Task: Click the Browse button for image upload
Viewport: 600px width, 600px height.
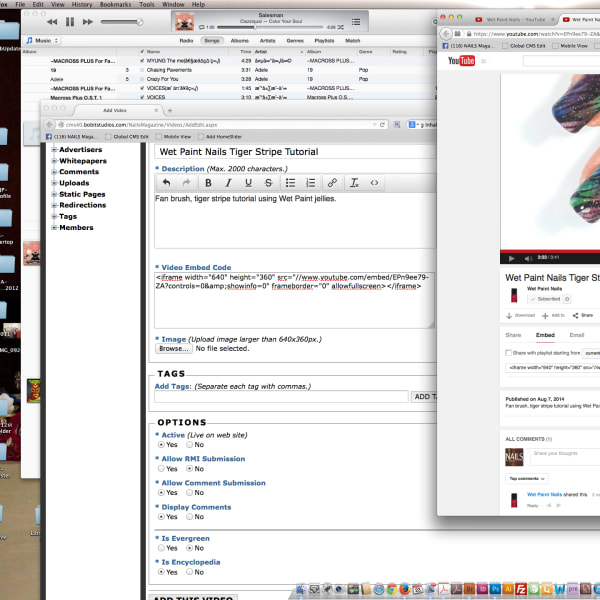Action: point(174,349)
